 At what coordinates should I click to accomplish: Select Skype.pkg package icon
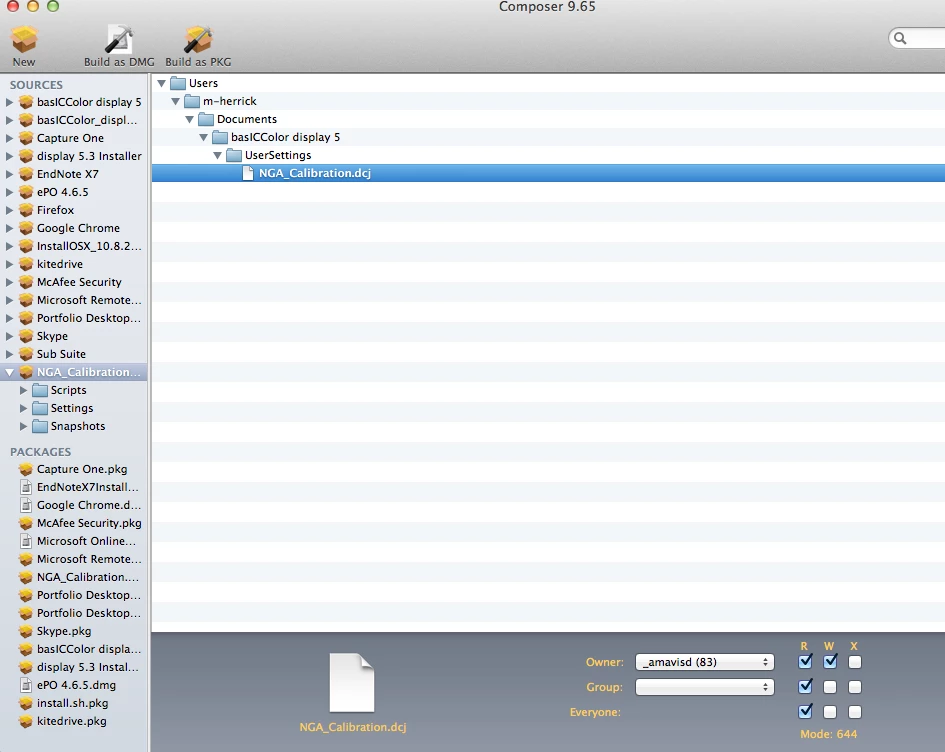click(26, 631)
